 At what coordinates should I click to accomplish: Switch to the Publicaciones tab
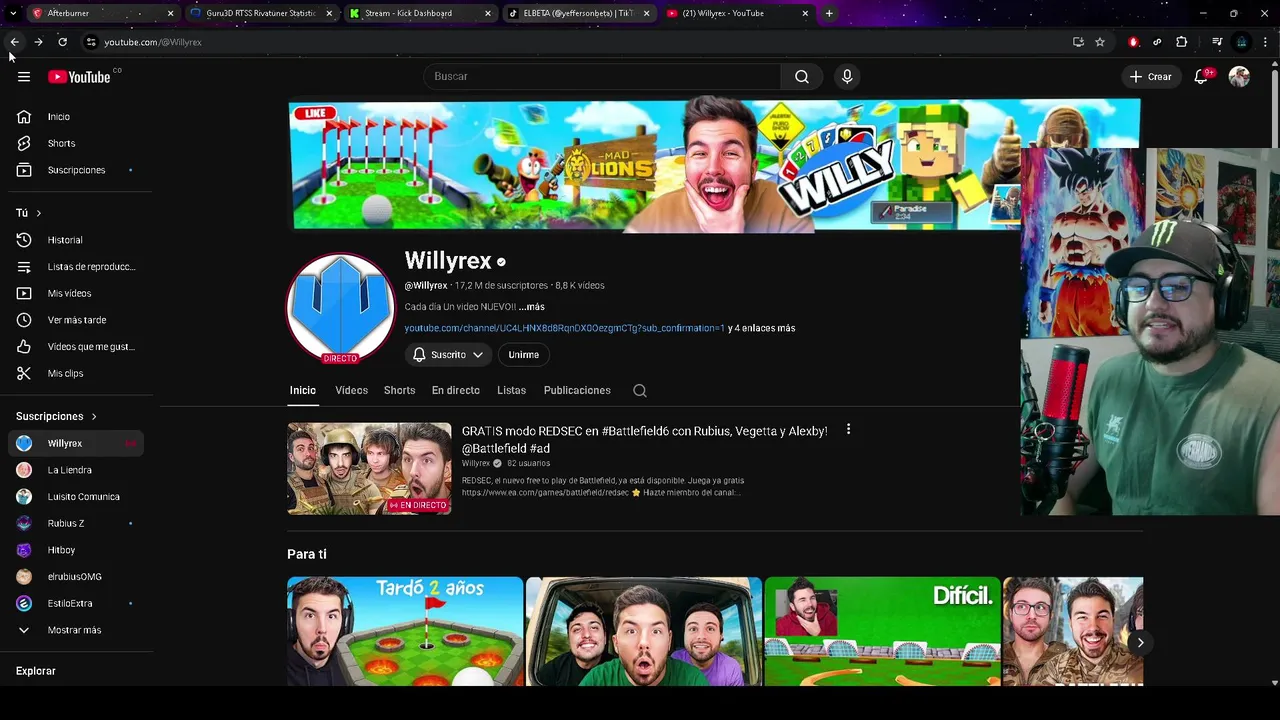click(577, 391)
